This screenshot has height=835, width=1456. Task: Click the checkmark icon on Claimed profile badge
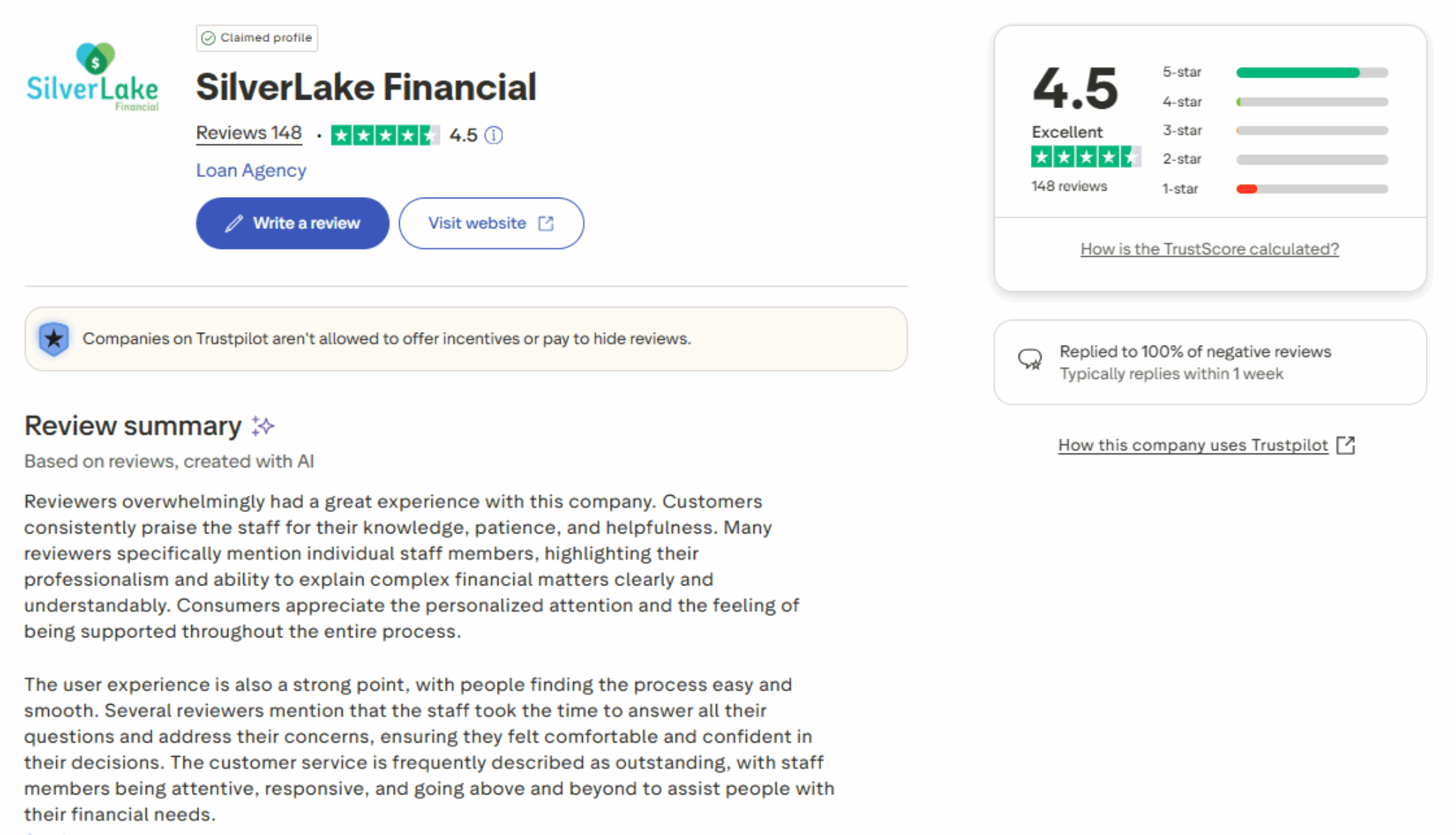pos(209,38)
